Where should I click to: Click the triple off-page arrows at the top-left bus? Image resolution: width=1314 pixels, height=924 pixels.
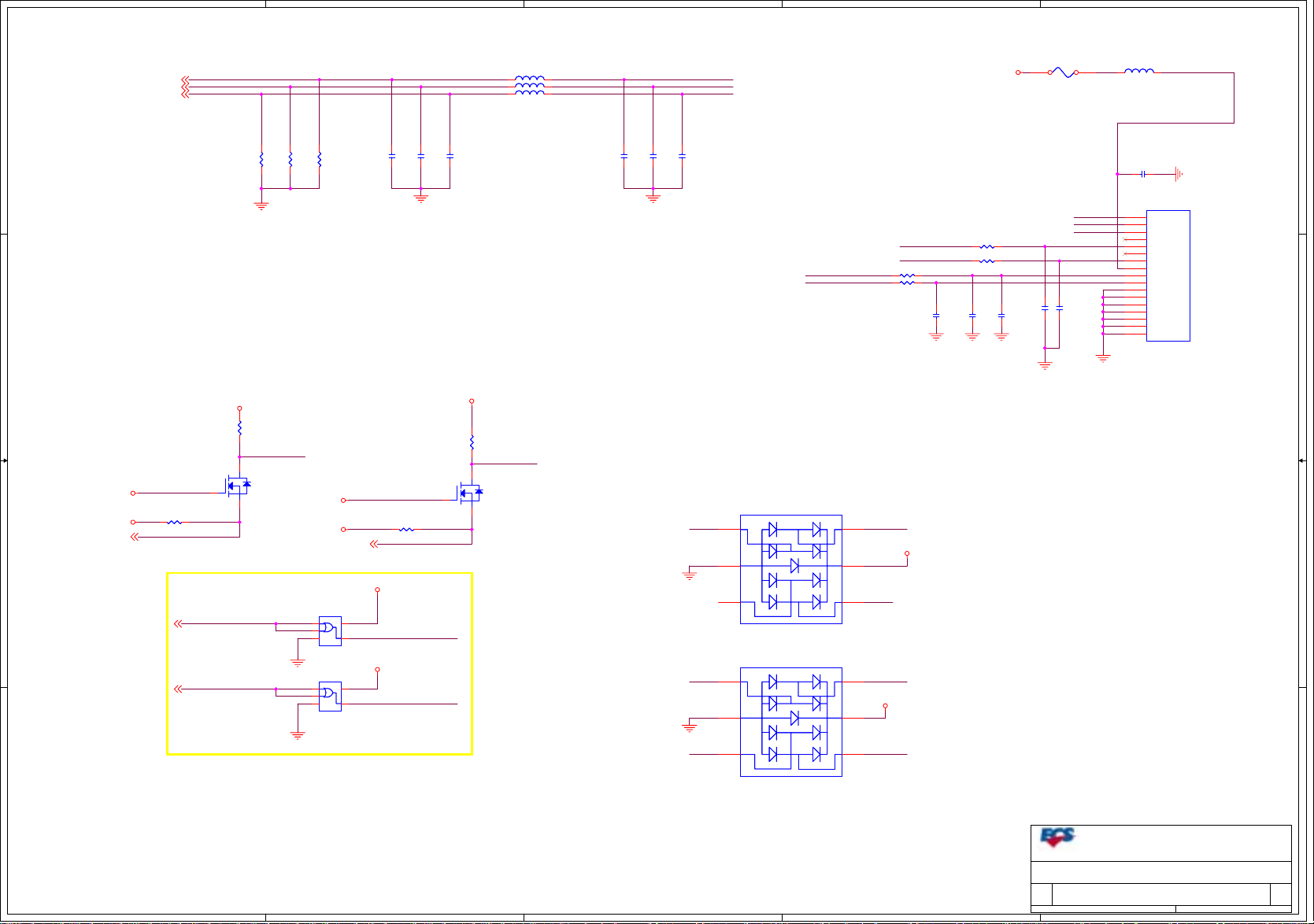point(185,87)
